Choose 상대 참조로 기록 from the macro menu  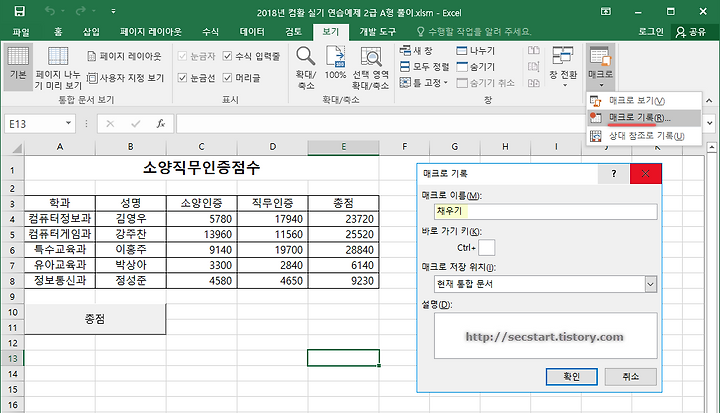646,136
